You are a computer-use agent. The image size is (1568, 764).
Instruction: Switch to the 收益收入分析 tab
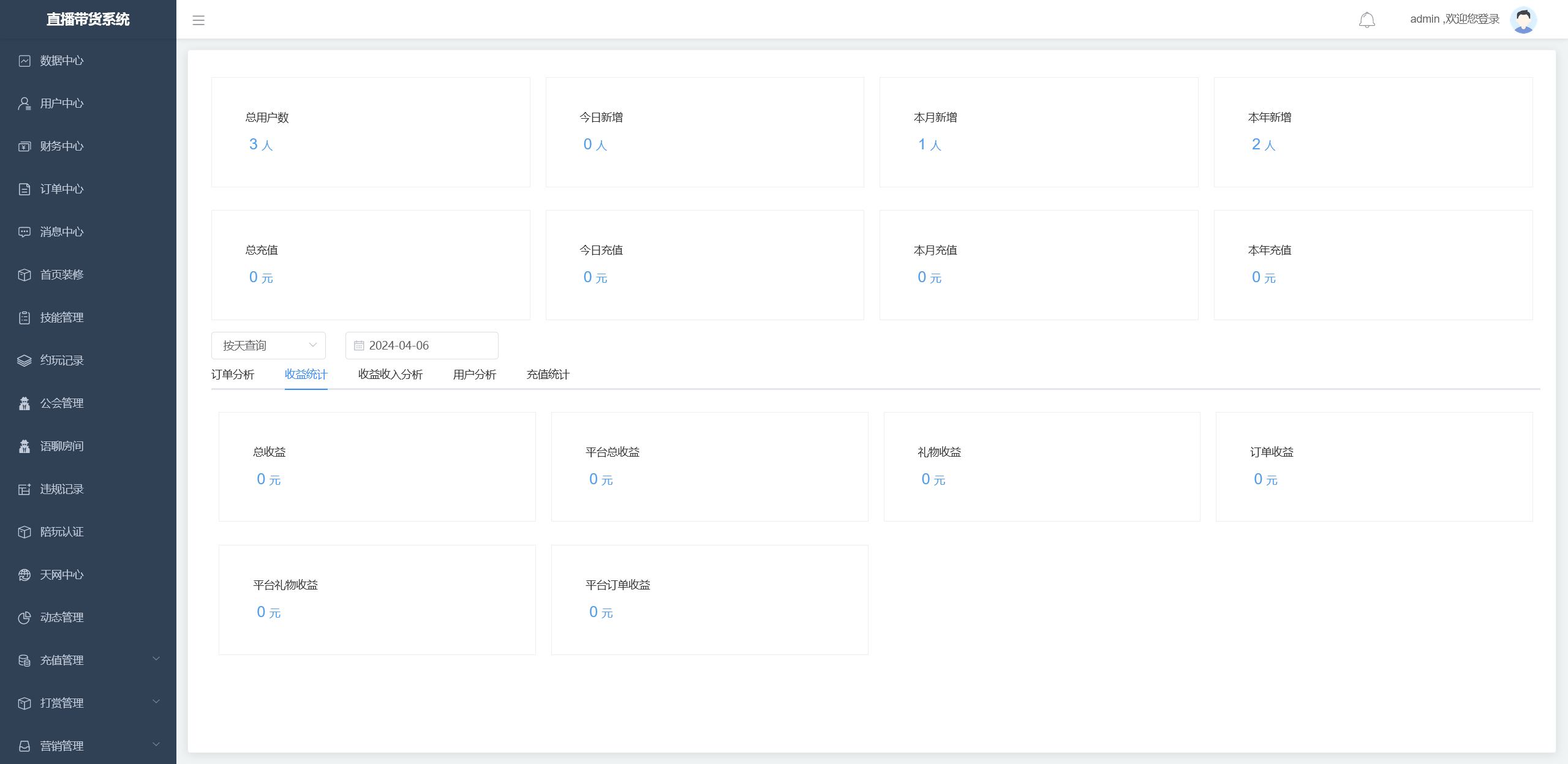pos(390,374)
